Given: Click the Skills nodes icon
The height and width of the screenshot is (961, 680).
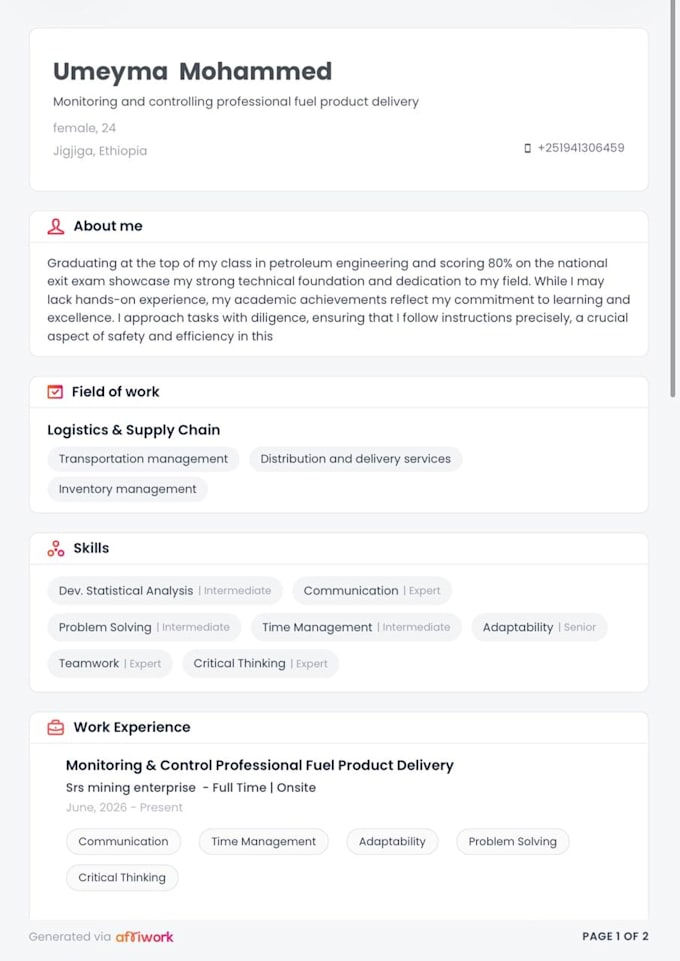Looking at the screenshot, I should click(56, 548).
